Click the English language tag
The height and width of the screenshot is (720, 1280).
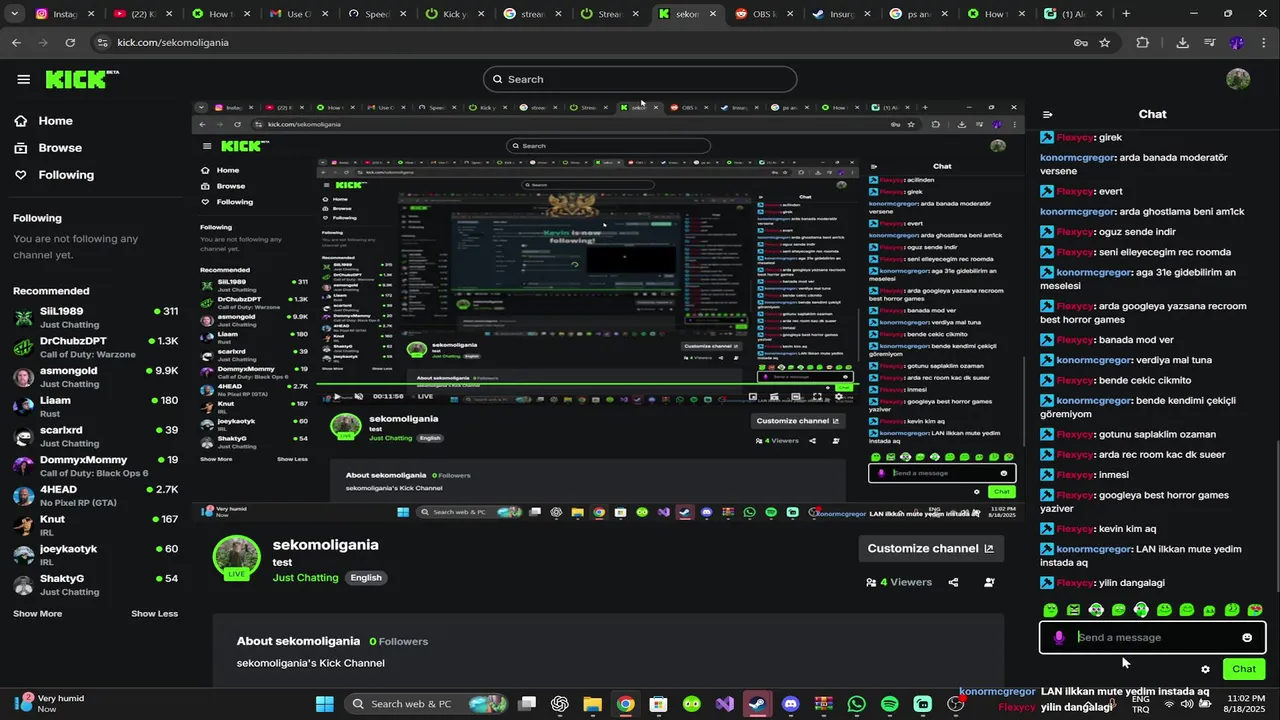pos(366,578)
